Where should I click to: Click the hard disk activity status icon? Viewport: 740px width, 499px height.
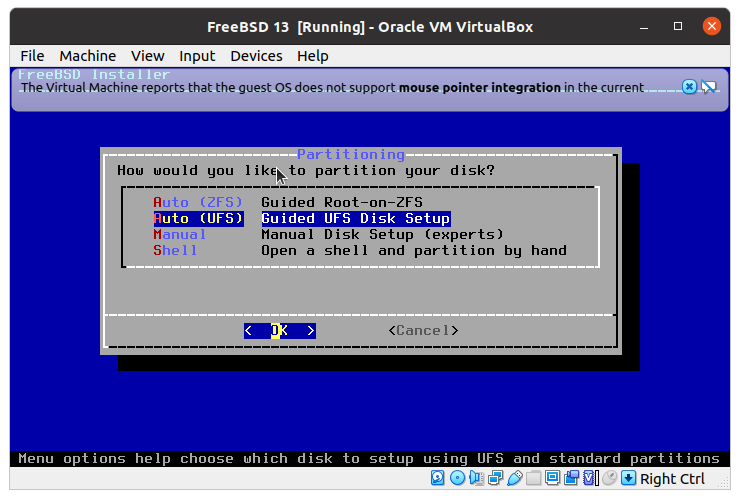(x=438, y=478)
